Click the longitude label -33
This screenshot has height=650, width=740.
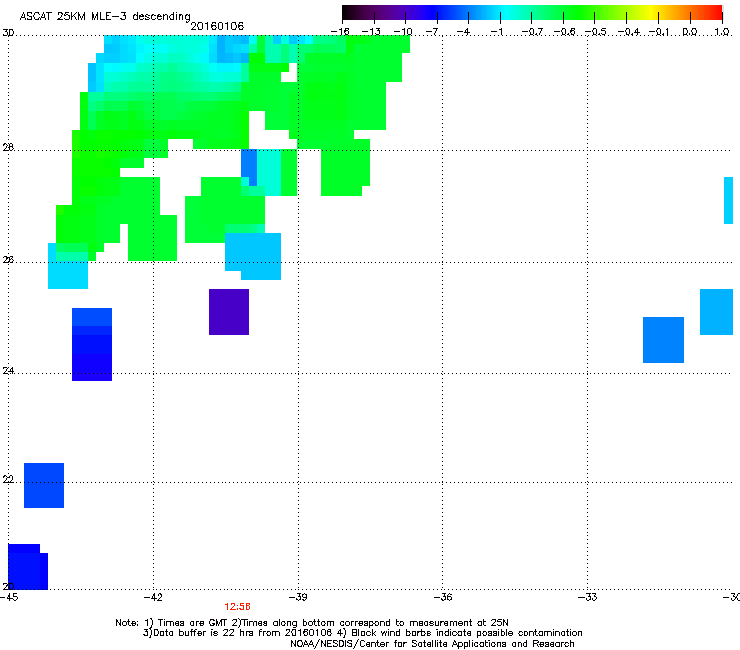coord(588,598)
